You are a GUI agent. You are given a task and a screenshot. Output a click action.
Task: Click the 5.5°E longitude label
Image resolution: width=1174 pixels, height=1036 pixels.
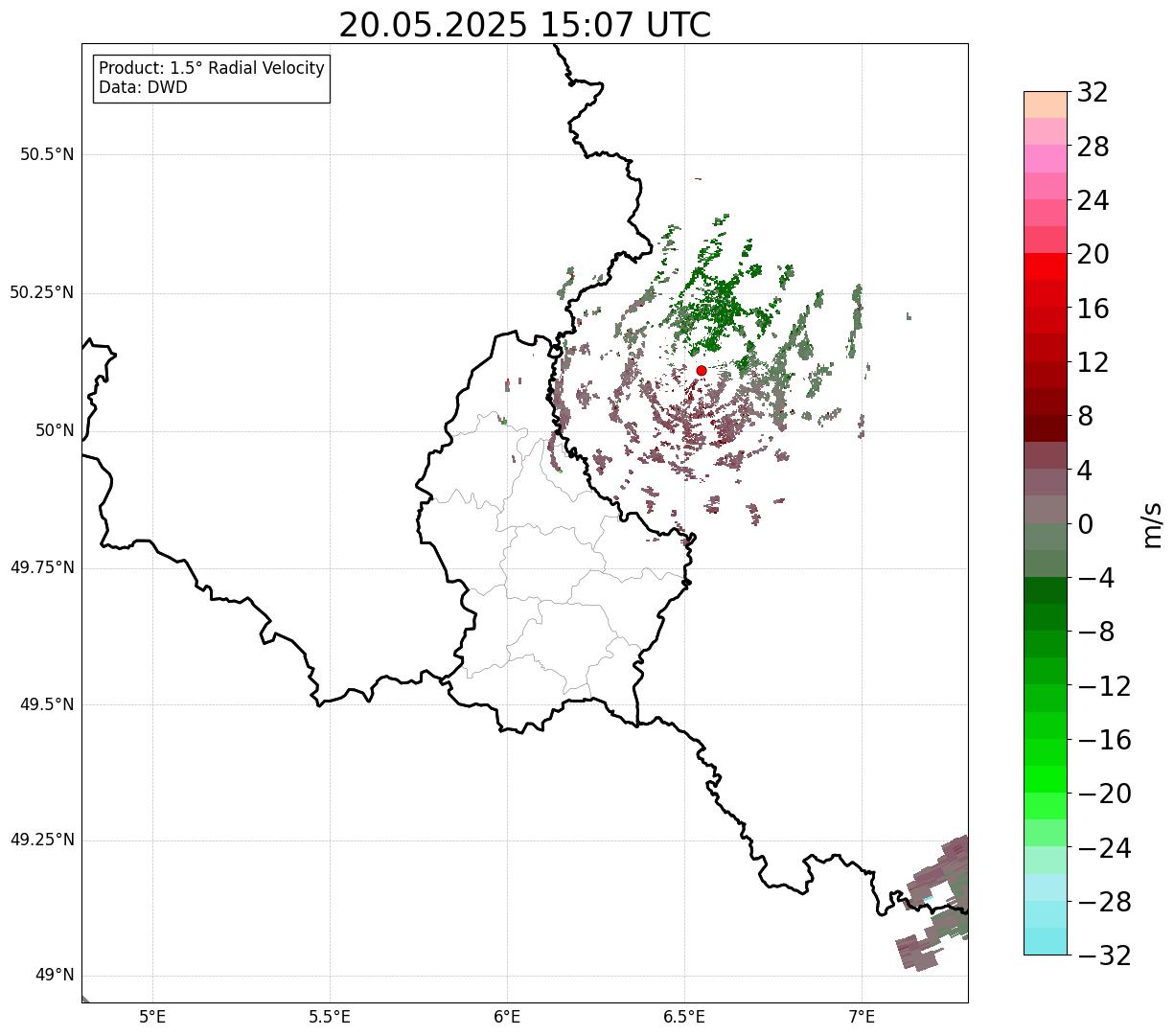pyautogui.click(x=330, y=1017)
